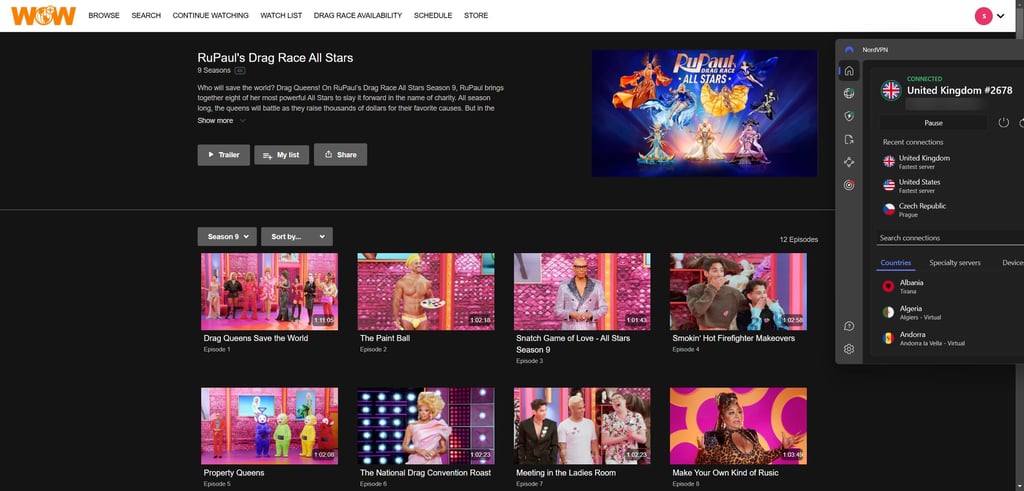Open Snatch Game of Love thumbnail
Image resolution: width=1024 pixels, height=491 pixels.
[582, 291]
